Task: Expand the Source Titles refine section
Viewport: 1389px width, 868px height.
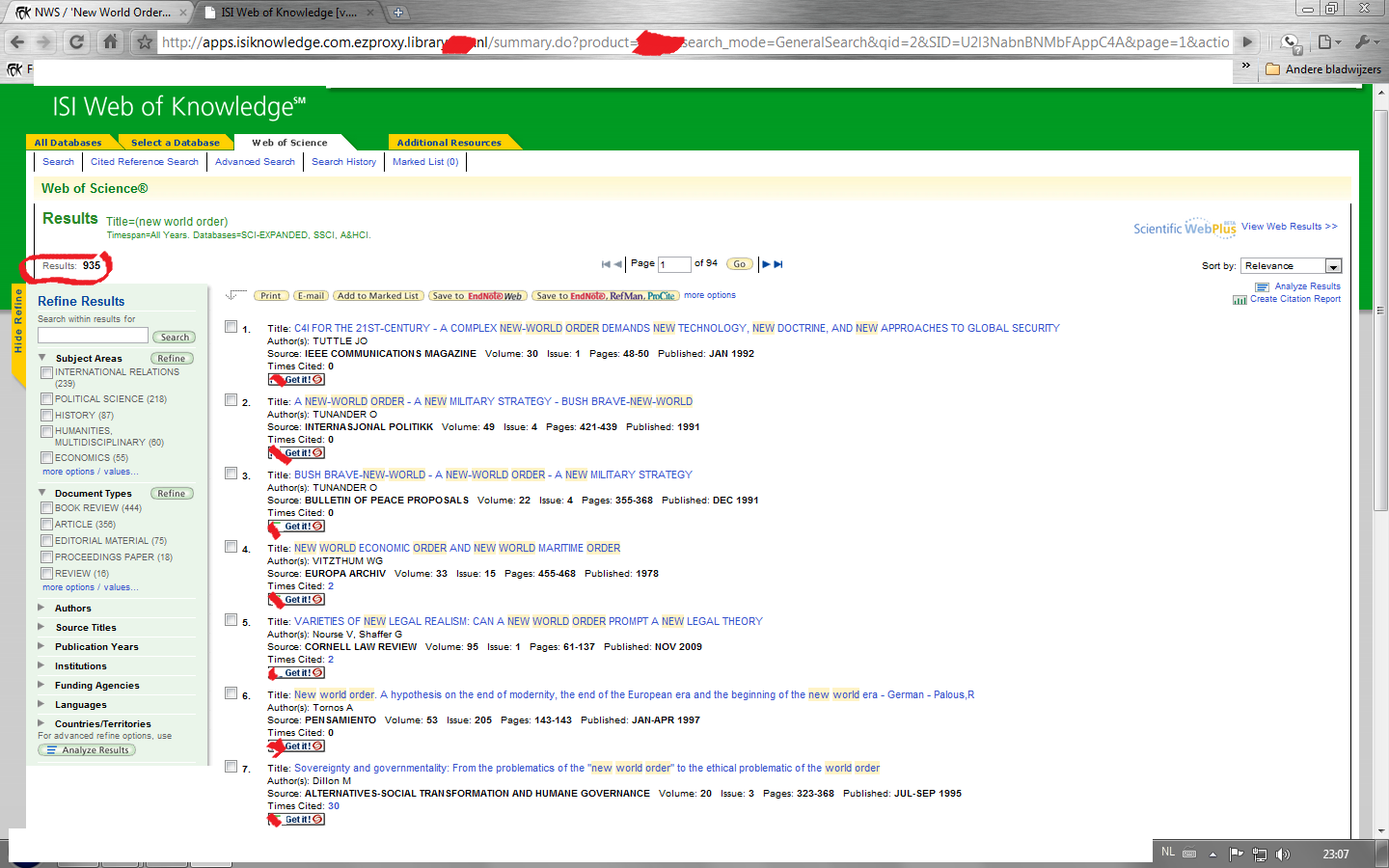Action: click(x=41, y=627)
